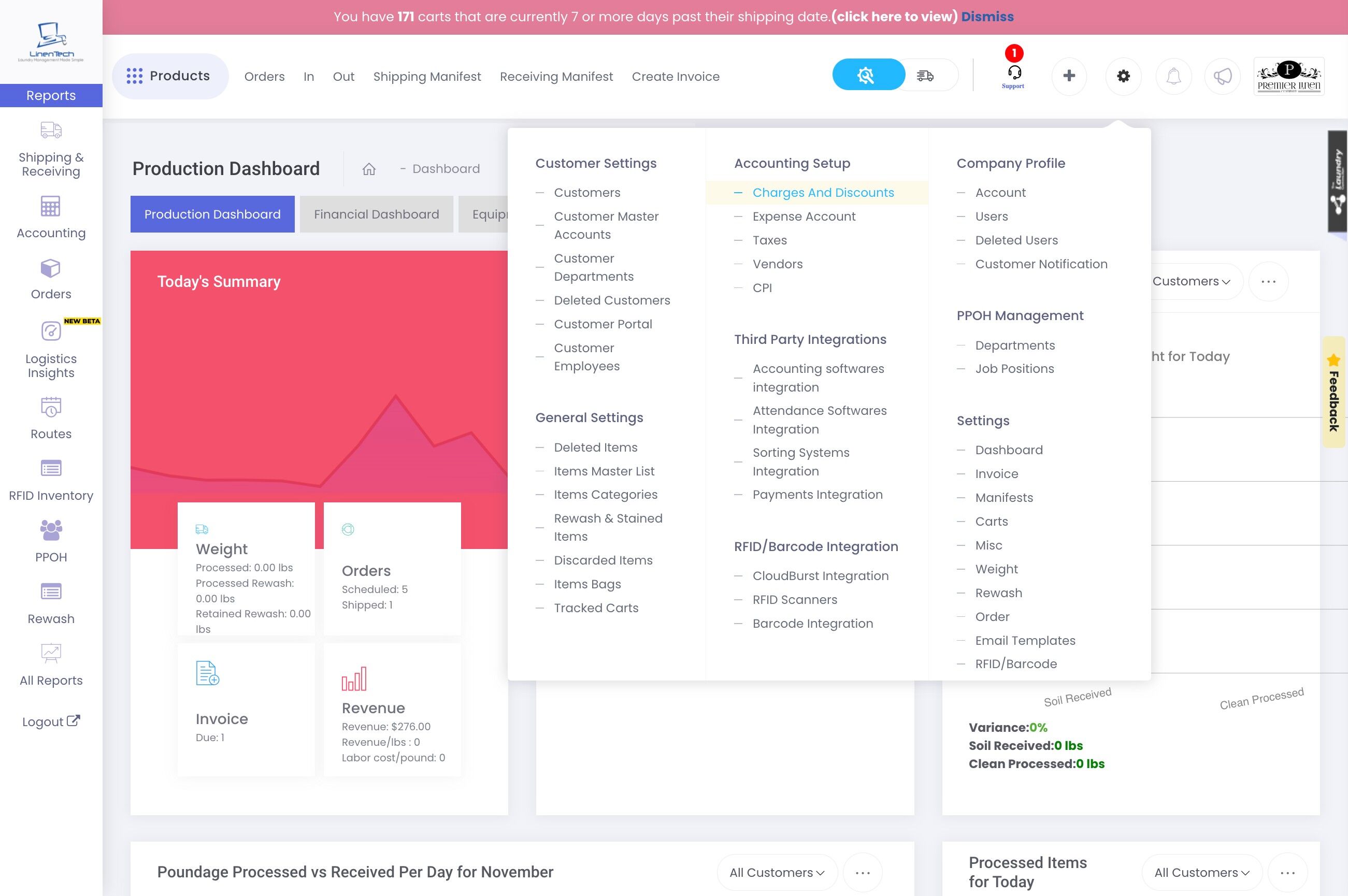Dismiss the overdue carts banner
The image size is (1348, 896).
tap(987, 17)
